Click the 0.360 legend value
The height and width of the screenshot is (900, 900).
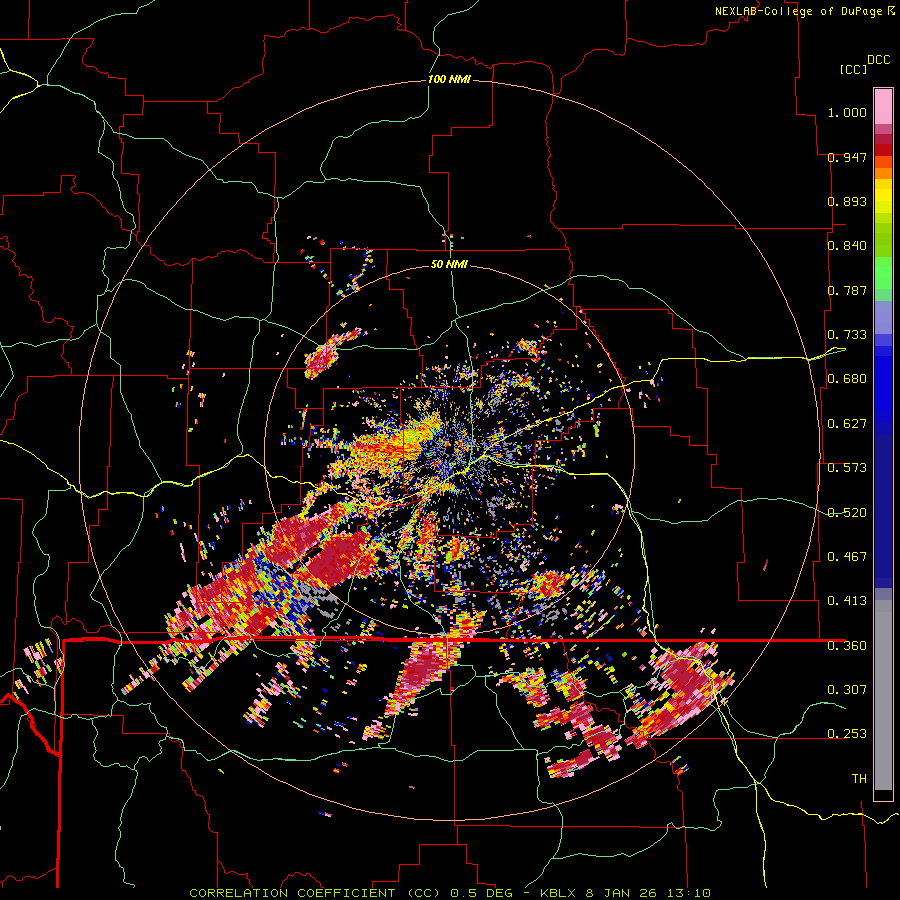[847, 646]
